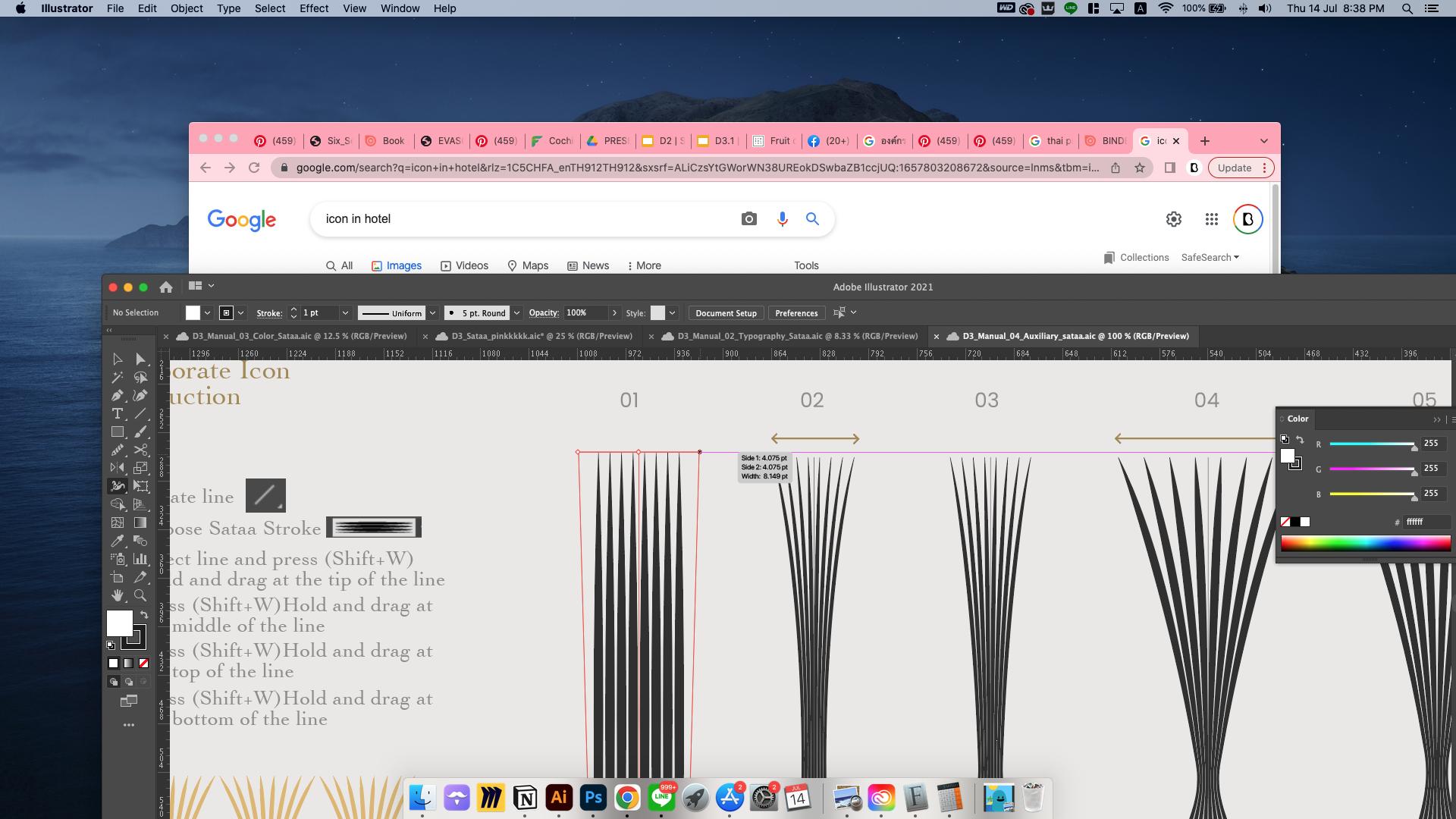Reset to default fill and stroke
Image resolution: width=1456 pixels, height=819 pixels.
pyautogui.click(x=111, y=645)
